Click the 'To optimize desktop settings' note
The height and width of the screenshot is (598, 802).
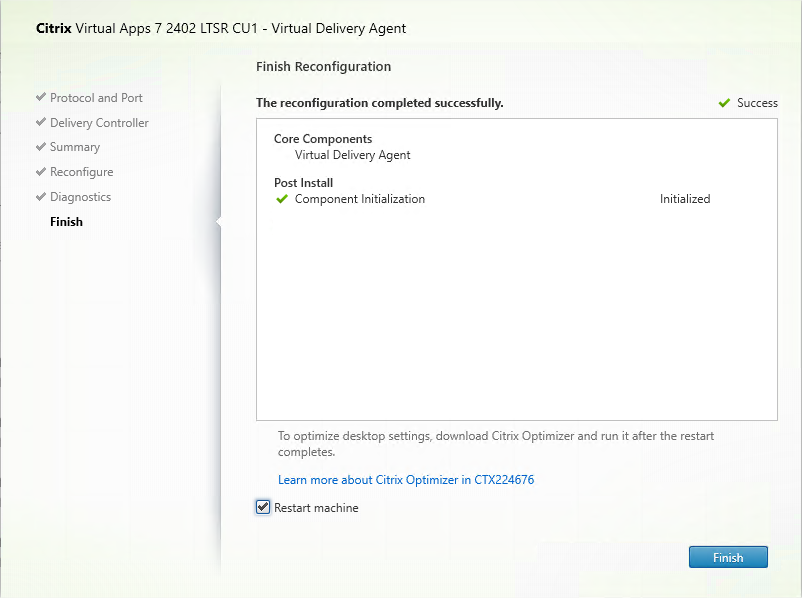point(496,444)
